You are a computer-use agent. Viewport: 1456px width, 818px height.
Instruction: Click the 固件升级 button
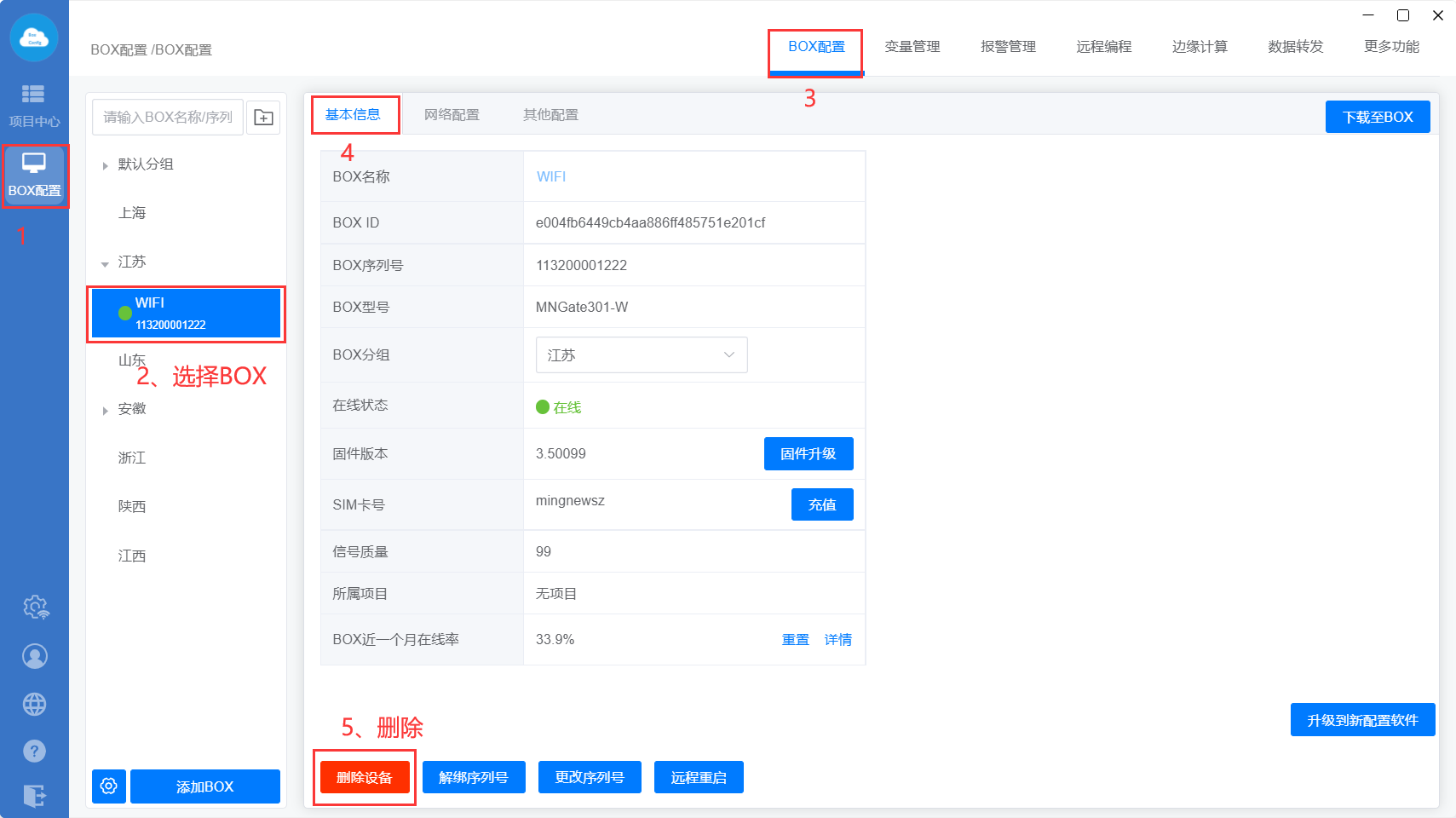[x=808, y=454]
